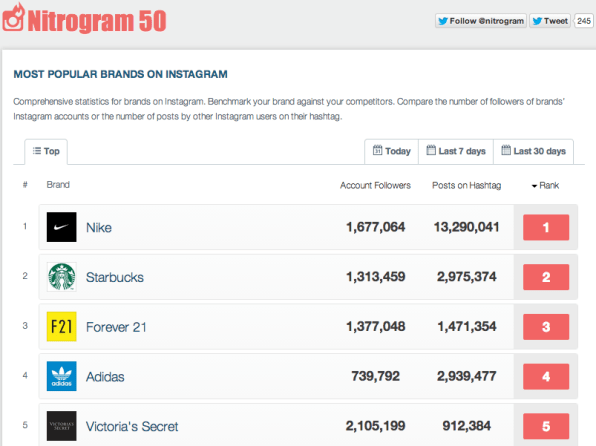Image resolution: width=596 pixels, height=446 pixels.
Task: Click Starbucks follower count 1,313,459
Action: click(376, 276)
